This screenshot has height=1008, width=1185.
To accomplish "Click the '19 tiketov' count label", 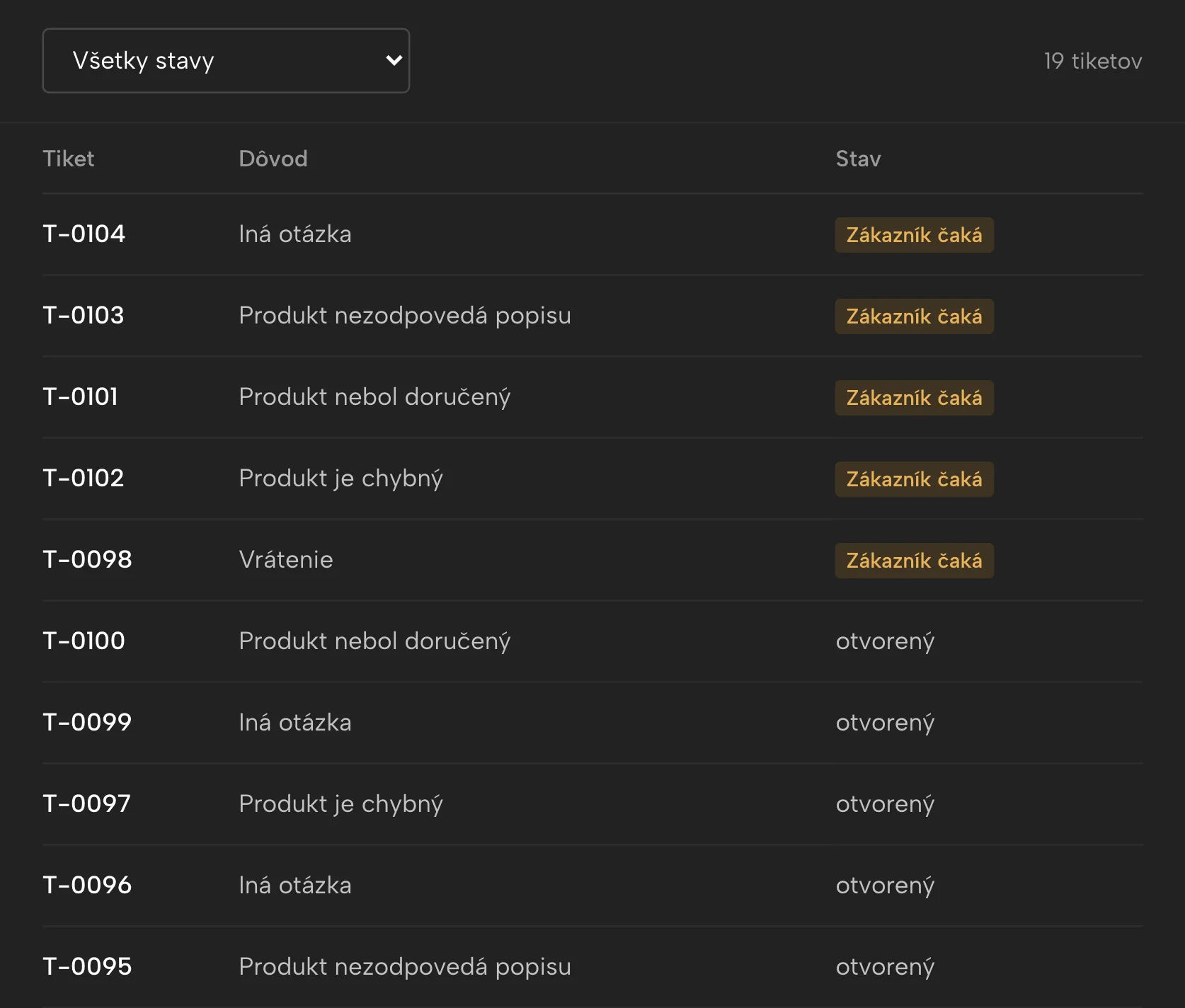I will pyautogui.click(x=1093, y=61).
